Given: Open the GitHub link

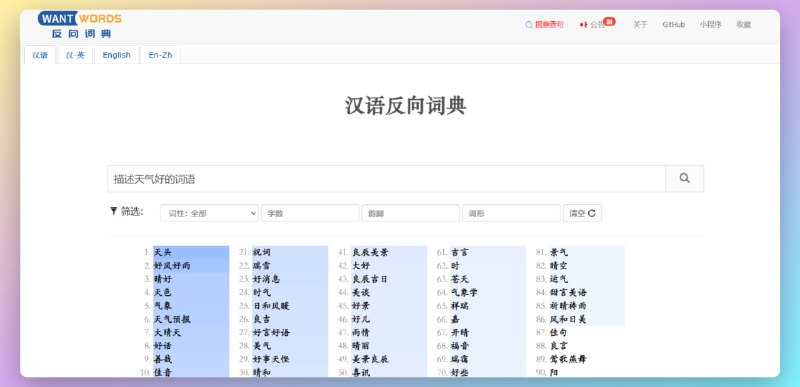Looking at the screenshot, I should click(673, 24).
